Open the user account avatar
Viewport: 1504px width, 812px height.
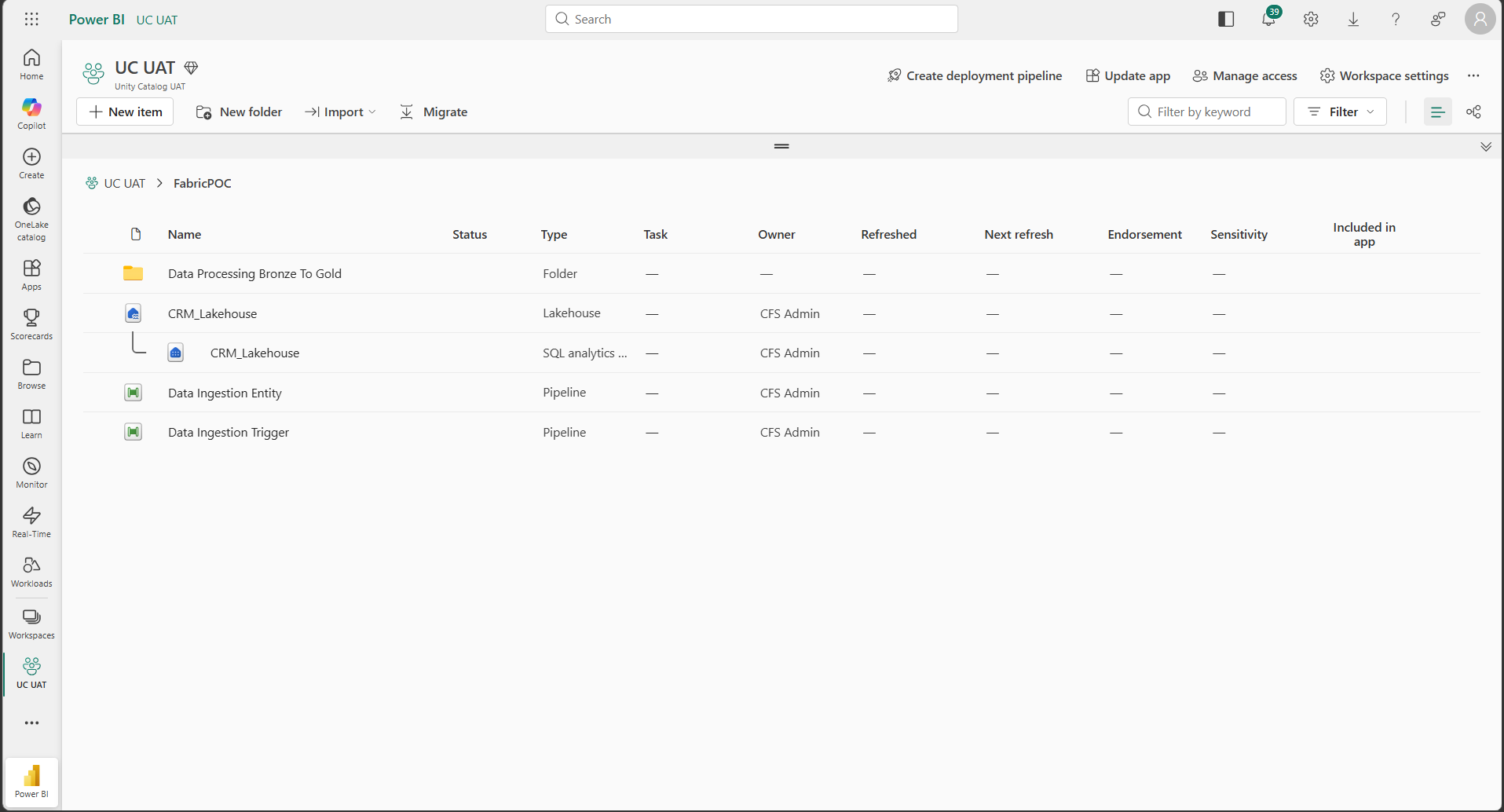click(x=1480, y=19)
